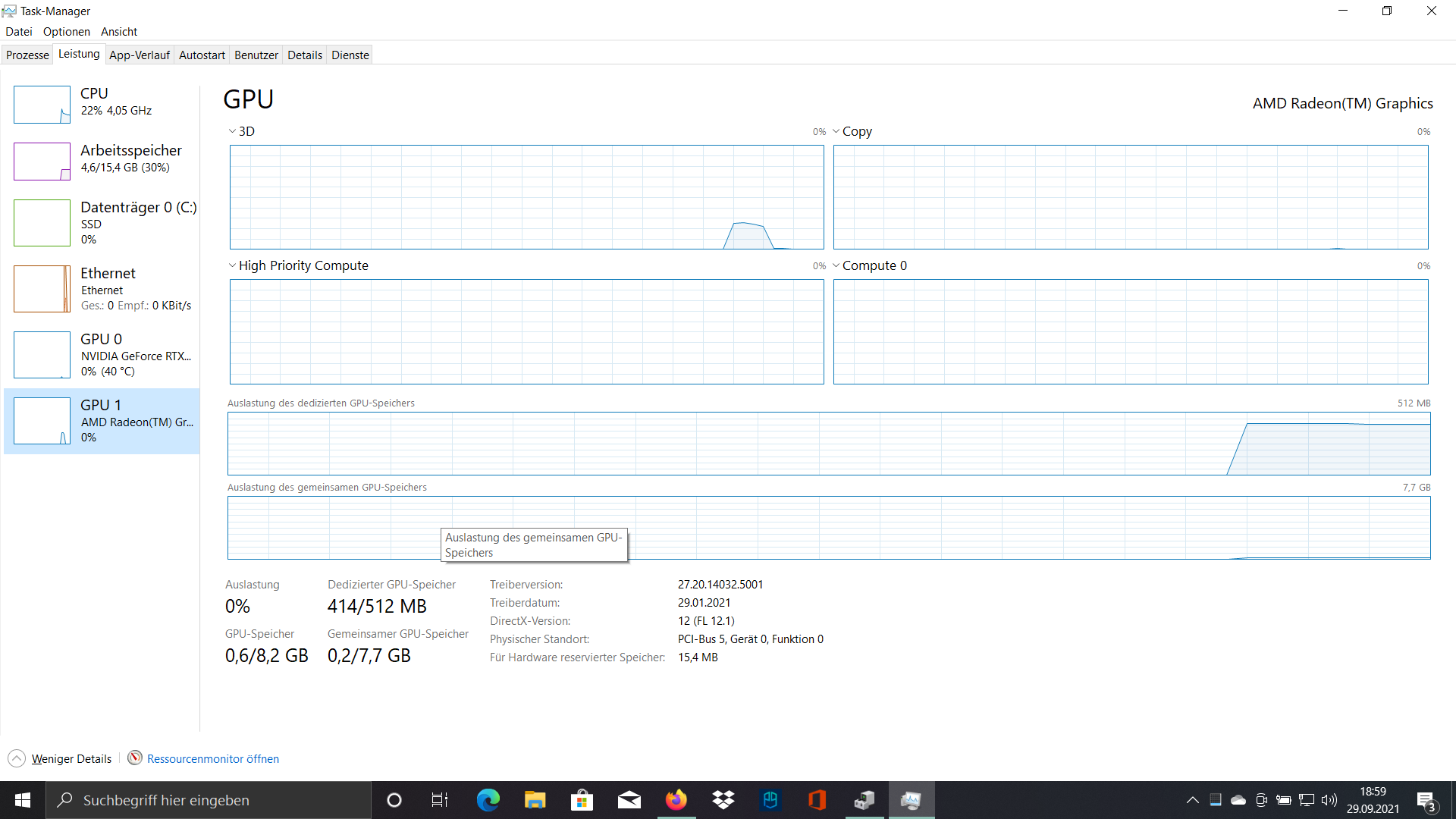
Task: Click the taskbar search field
Action: [x=209, y=800]
